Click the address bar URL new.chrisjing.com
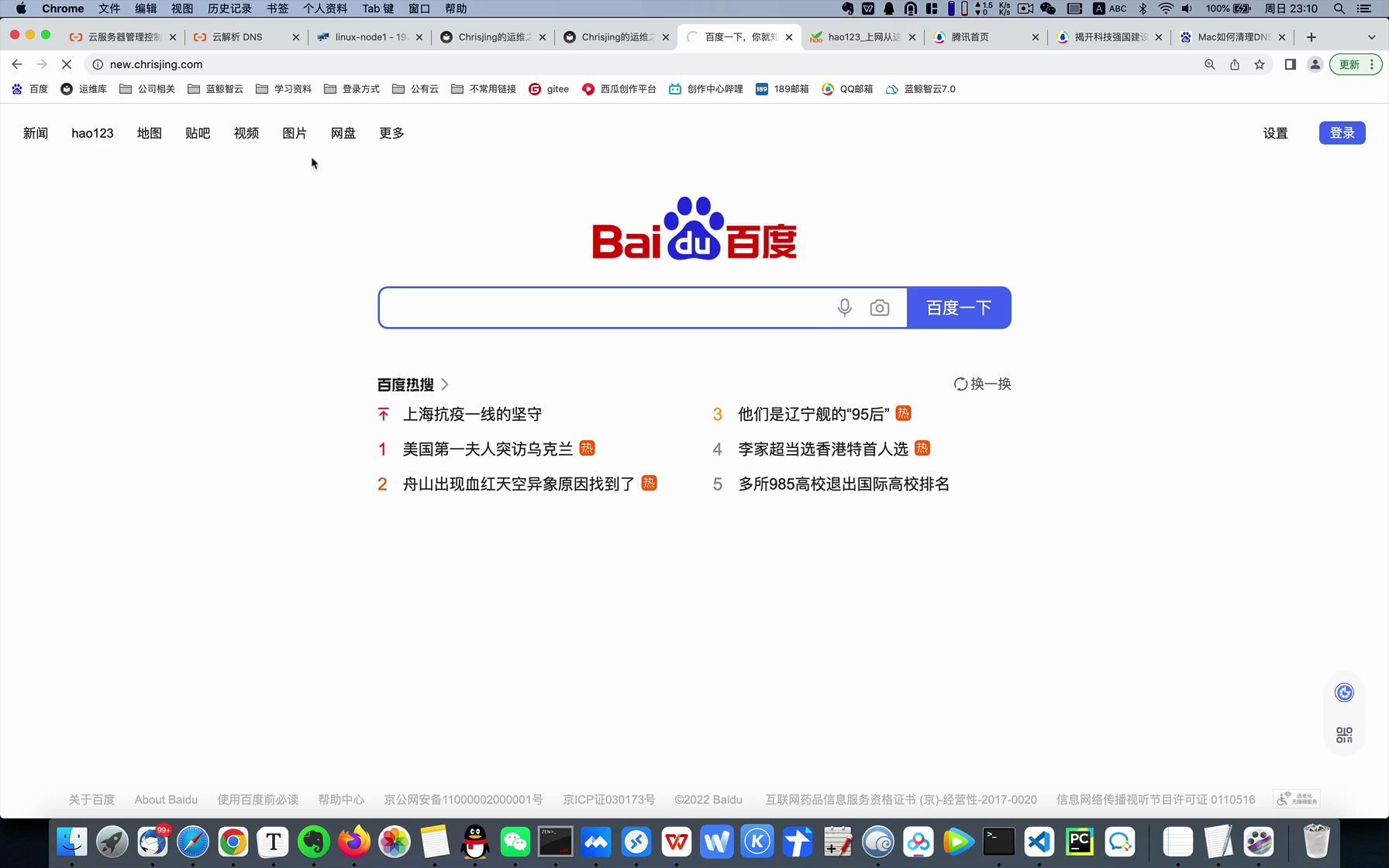 (x=156, y=64)
